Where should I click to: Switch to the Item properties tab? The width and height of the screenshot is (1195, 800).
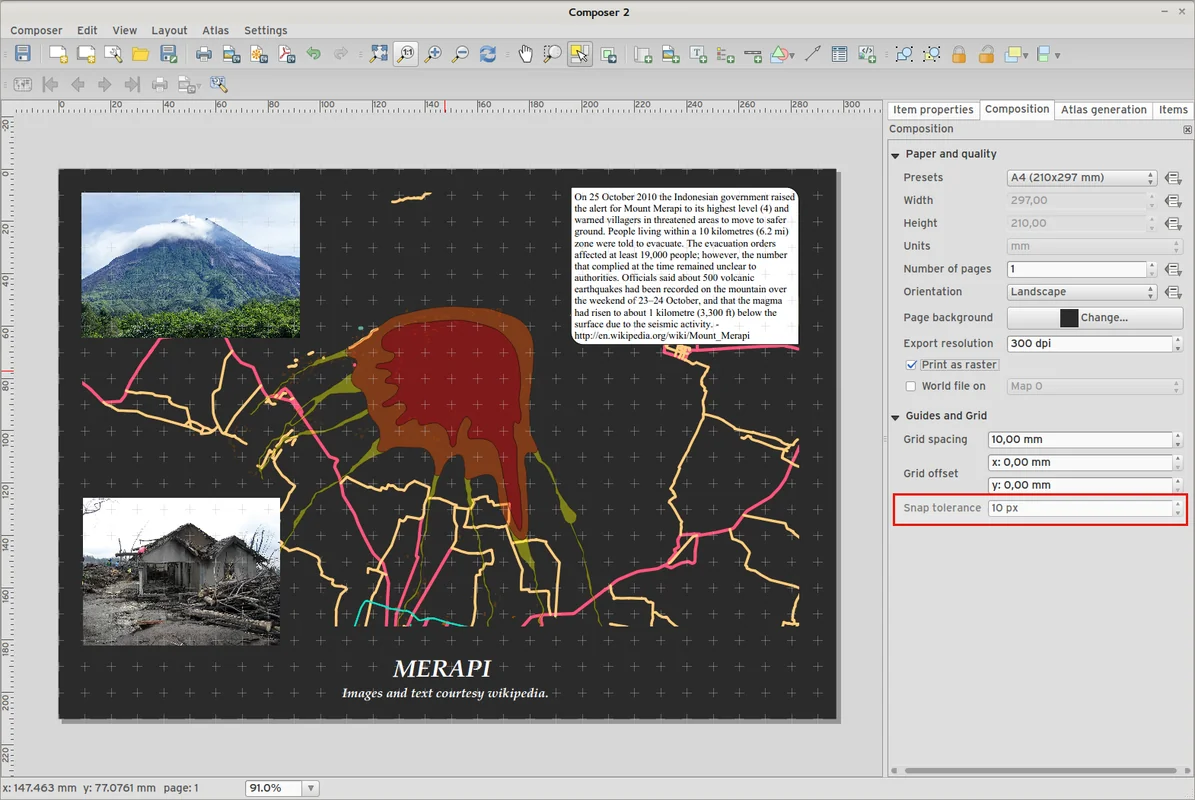tap(932, 110)
